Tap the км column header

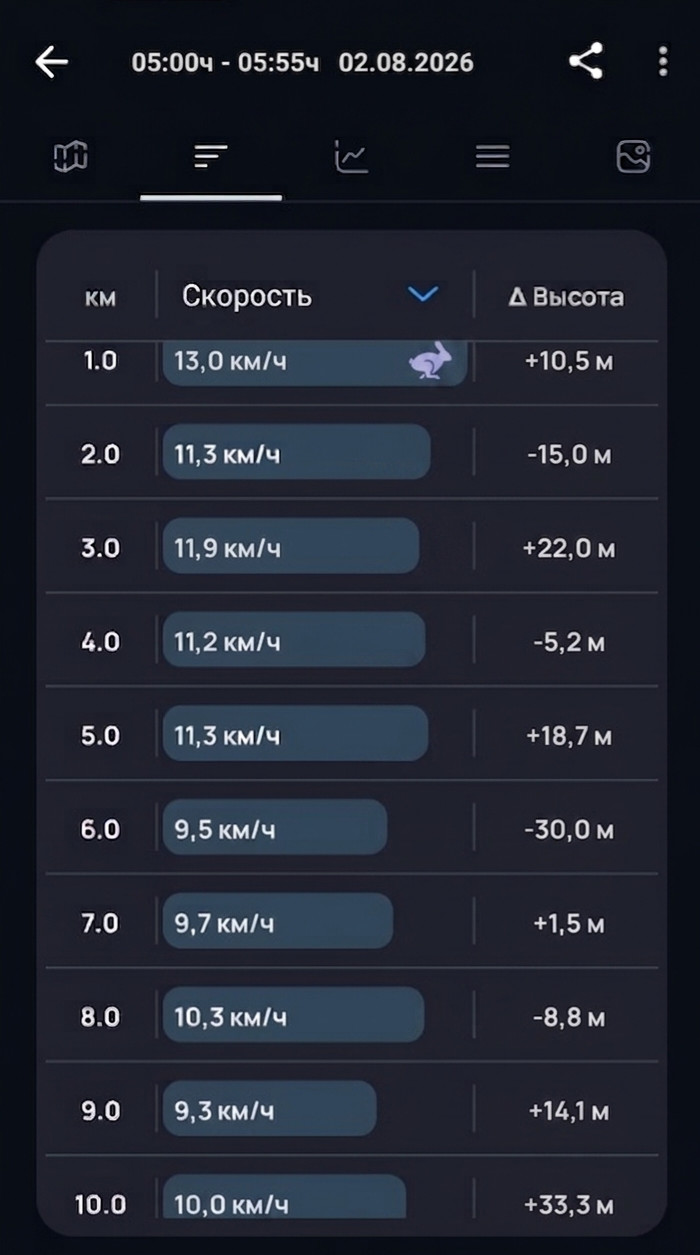tap(100, 298)
